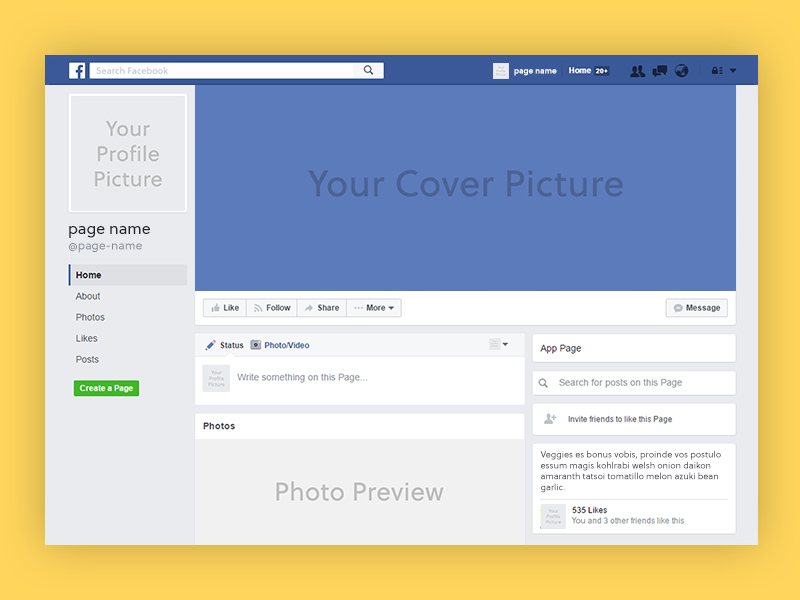Open the More actions dropdown

[374, 307]
